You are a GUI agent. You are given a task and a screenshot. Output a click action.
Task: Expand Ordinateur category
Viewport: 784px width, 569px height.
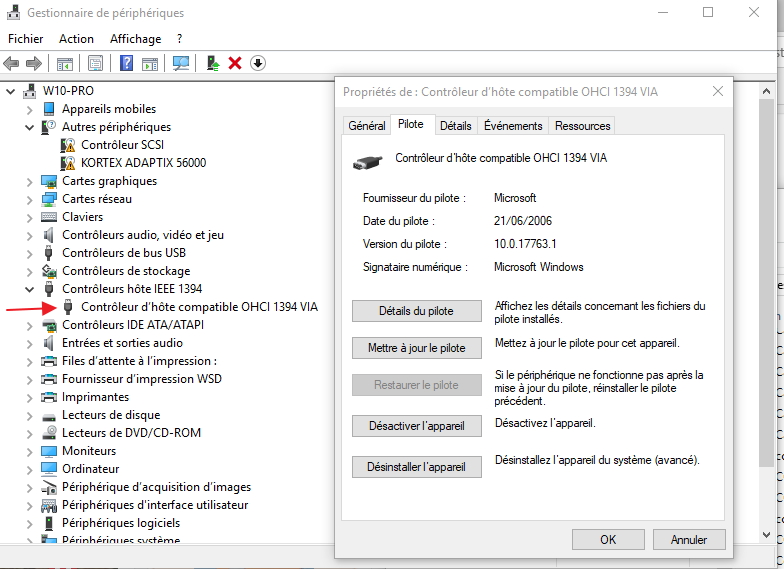pyautogui.click(x=30, y=470)
